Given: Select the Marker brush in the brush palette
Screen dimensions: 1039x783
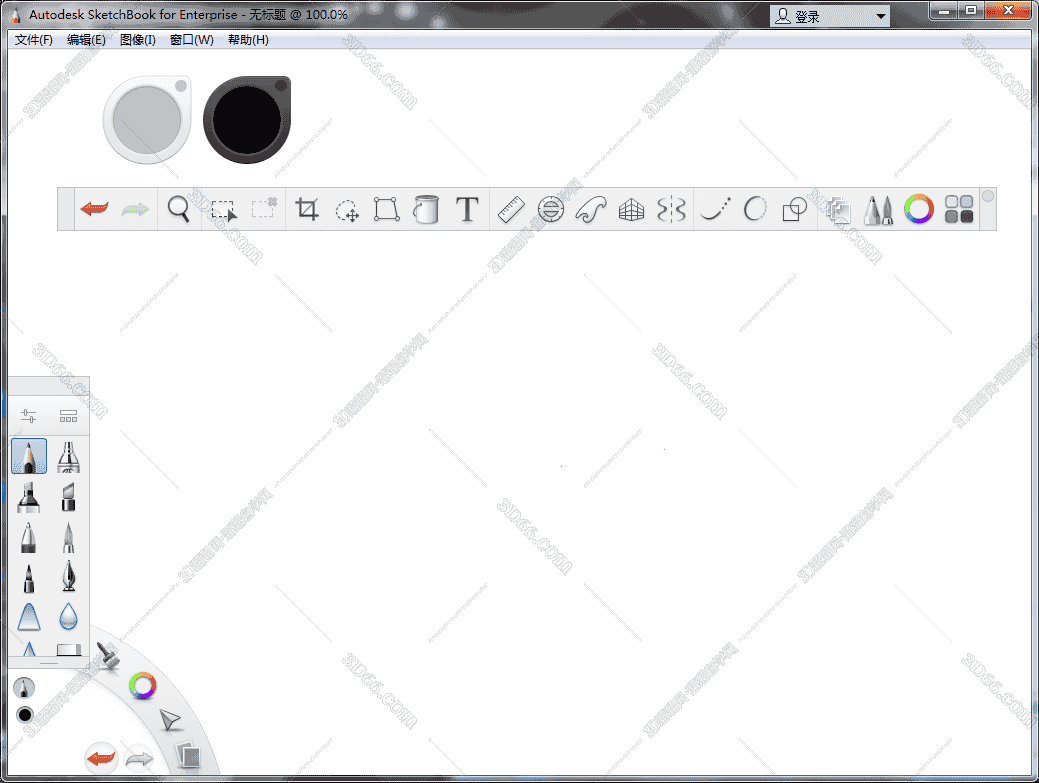Looking at the screenshot, I should pyautogui.click(x=28, y=498).
